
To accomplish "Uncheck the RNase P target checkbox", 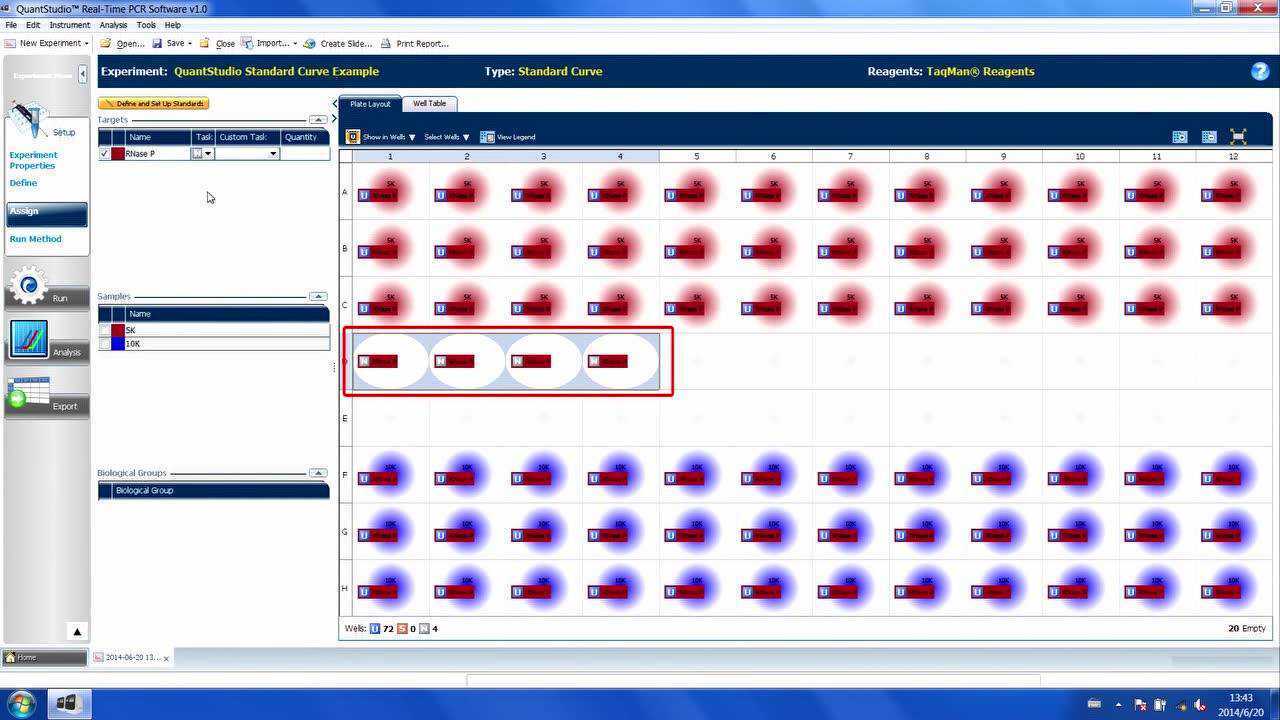I will pyautogui.click(x=104, y=154).
